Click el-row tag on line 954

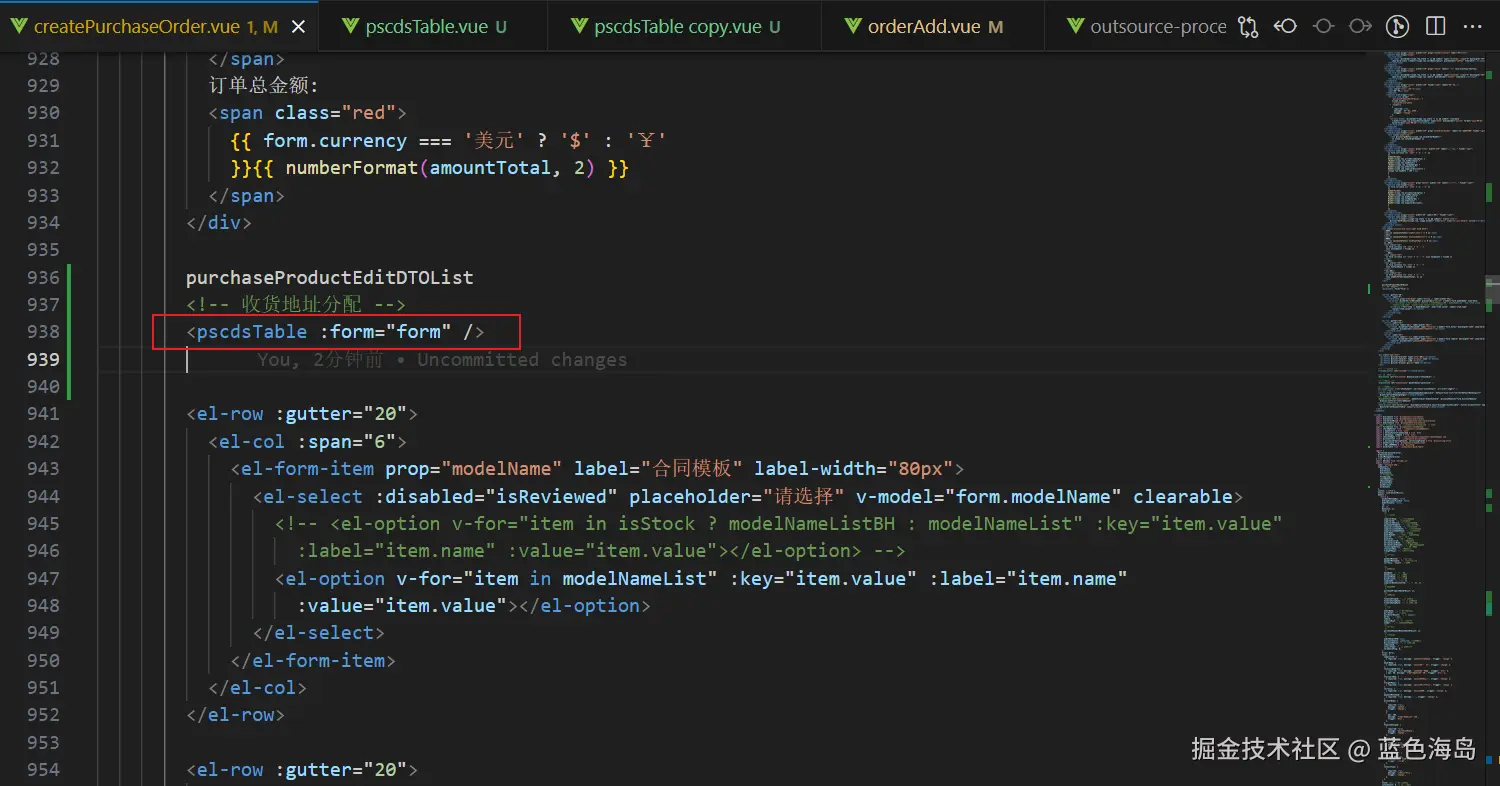(230, 769)
